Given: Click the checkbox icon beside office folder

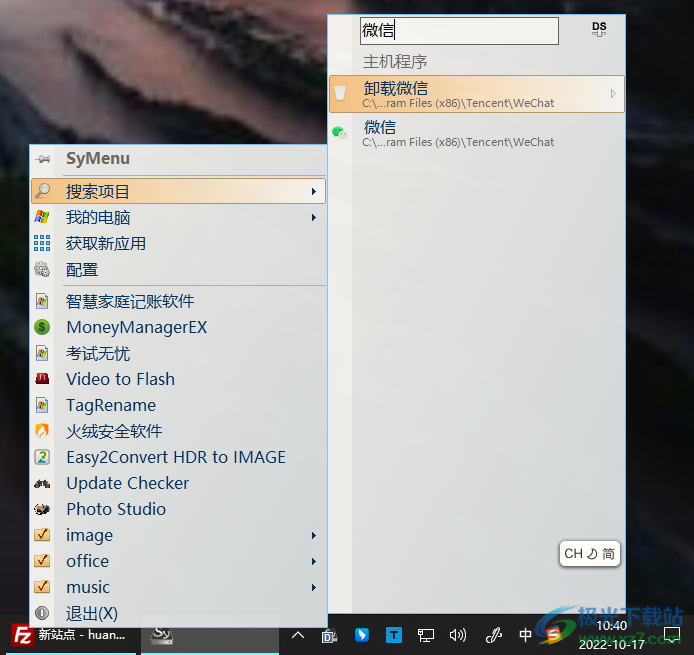Looking at the screenshot, I should (42, 561).
